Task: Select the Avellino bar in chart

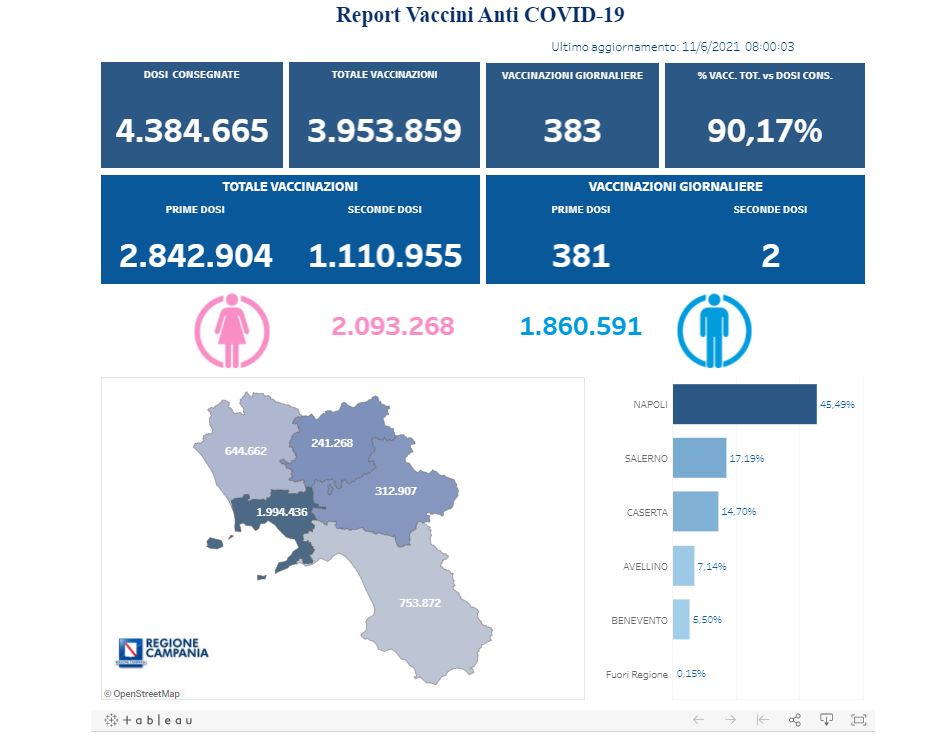Action: pyautogui.click(x=683, y=566)
